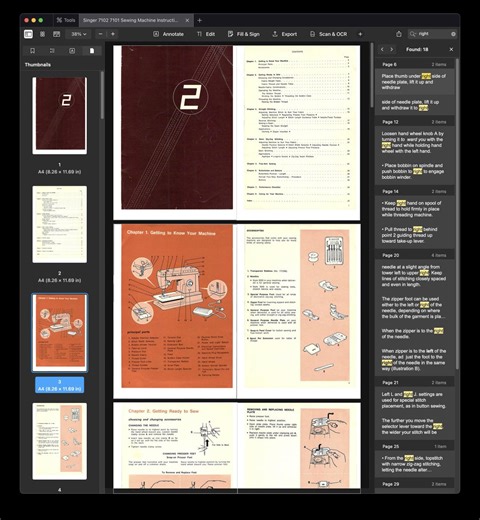480x520 pixels.
Task: Select page 2 contents thumbnail
Action: pyautogui.click(x=60, y=224)
